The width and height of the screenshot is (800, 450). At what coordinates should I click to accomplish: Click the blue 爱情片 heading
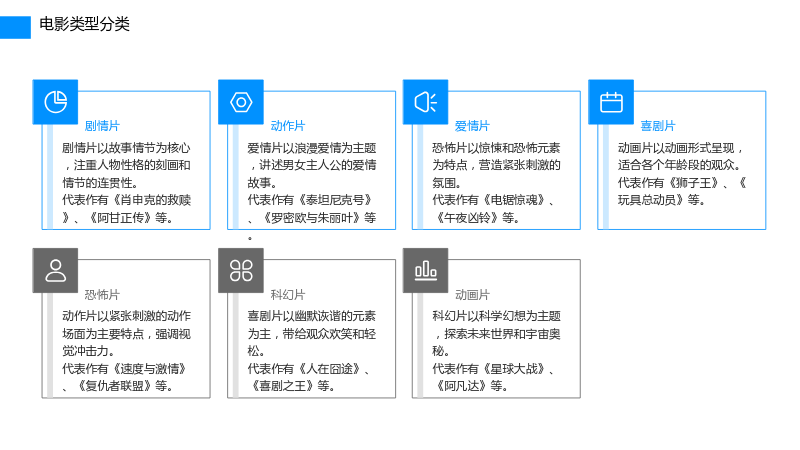(472, 126)
